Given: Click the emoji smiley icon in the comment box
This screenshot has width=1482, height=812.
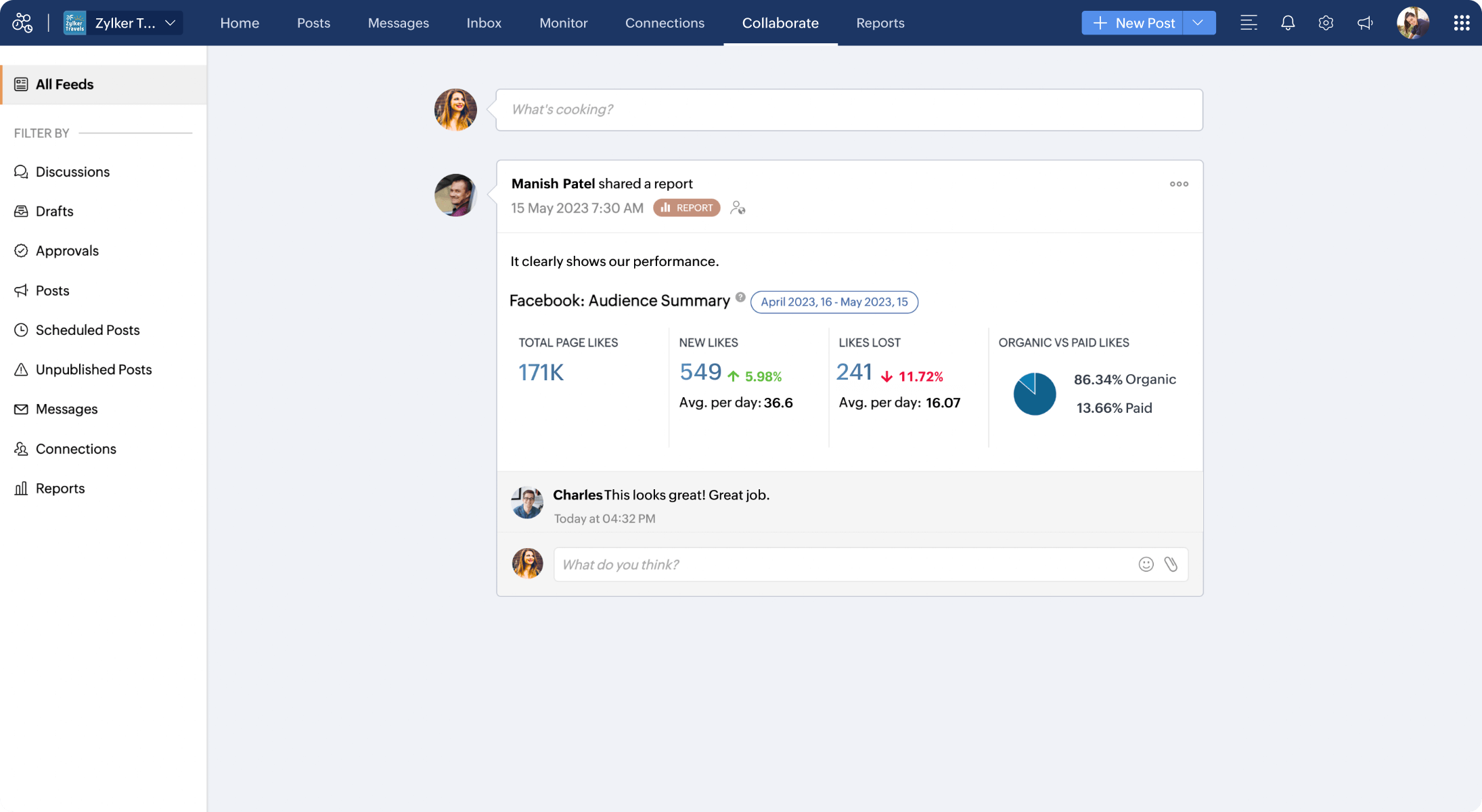Looking at the screenshot, I should click(x=1146, y=564).
